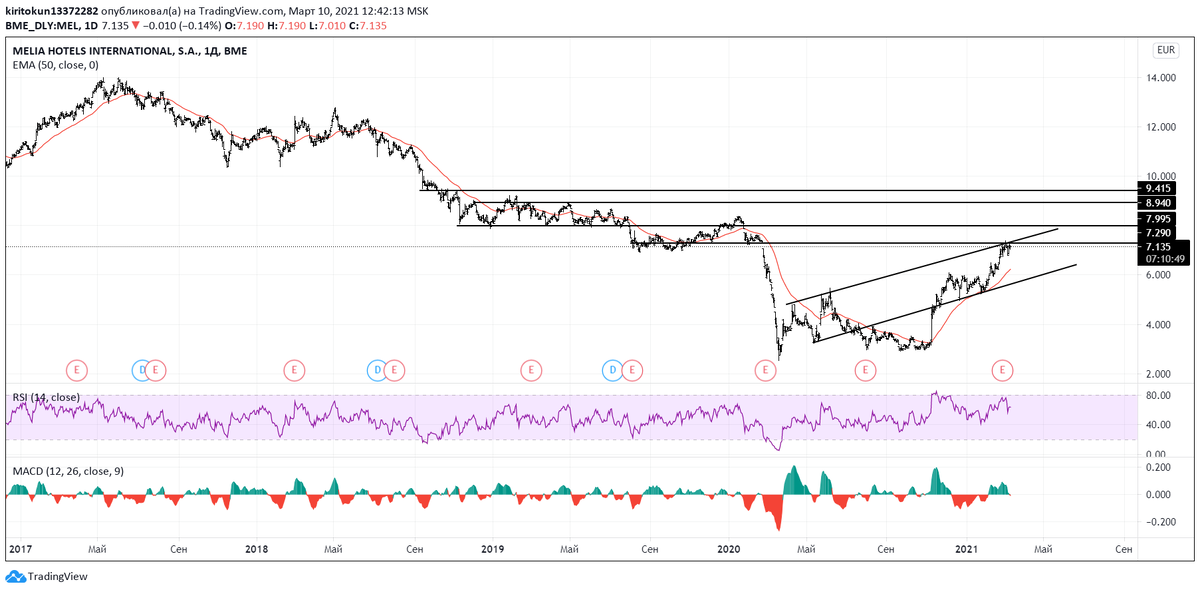This screenshot has height=592, width=1200.
Task: Select the earnings E marker of early 2019
Action: 530,370
